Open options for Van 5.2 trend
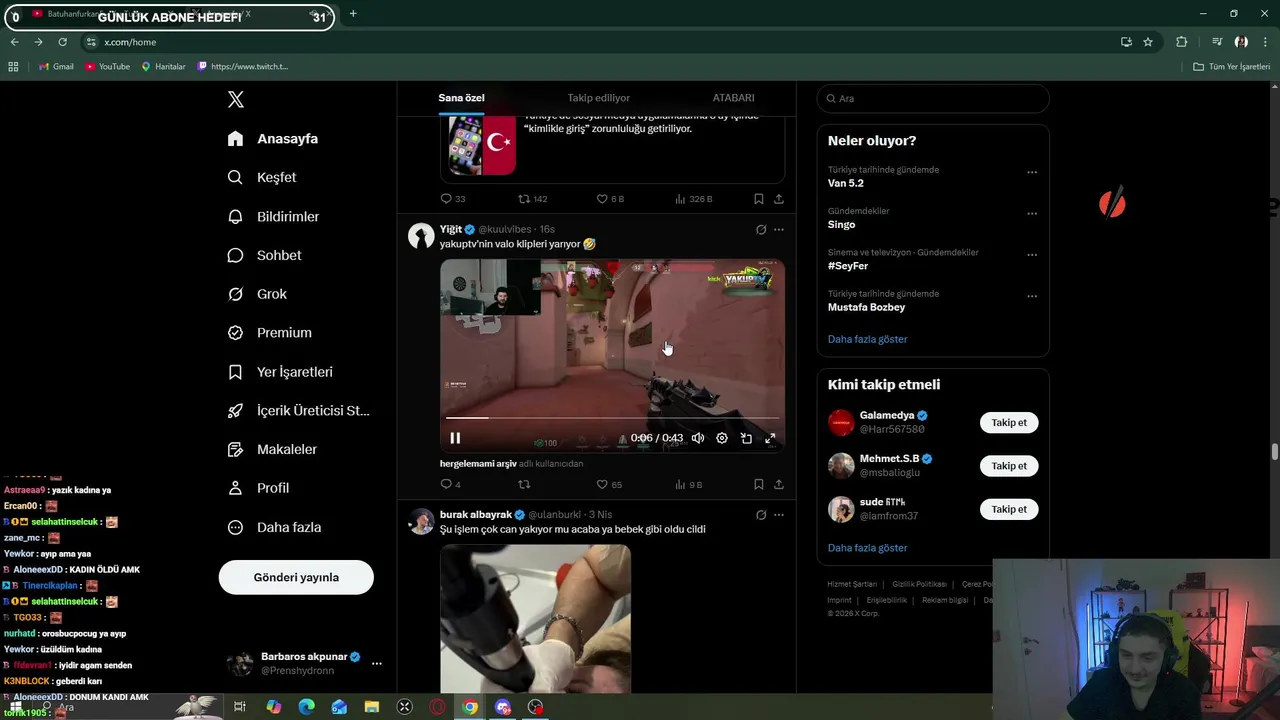Viewport: 1280px width, 720px height. (1032, 172)
